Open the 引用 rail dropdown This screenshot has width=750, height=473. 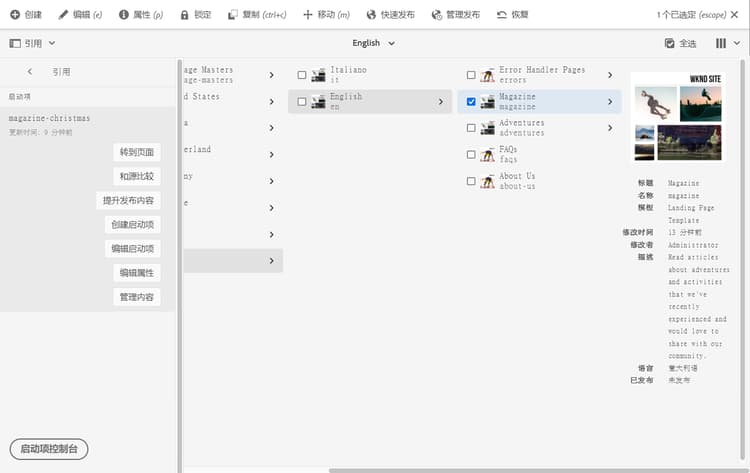(x=32, y=44)
